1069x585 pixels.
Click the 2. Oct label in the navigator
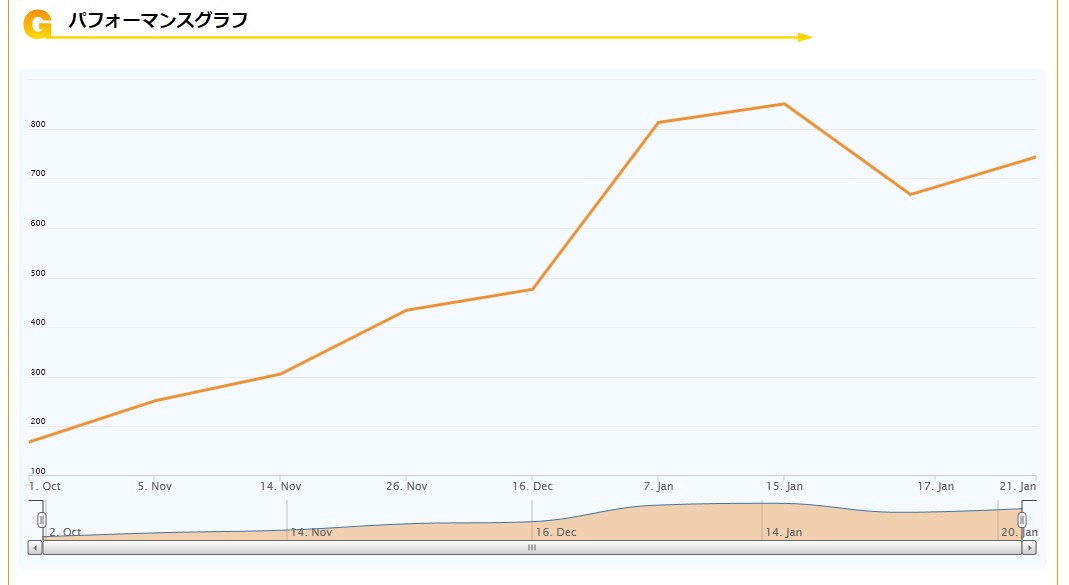click(65, 532)
